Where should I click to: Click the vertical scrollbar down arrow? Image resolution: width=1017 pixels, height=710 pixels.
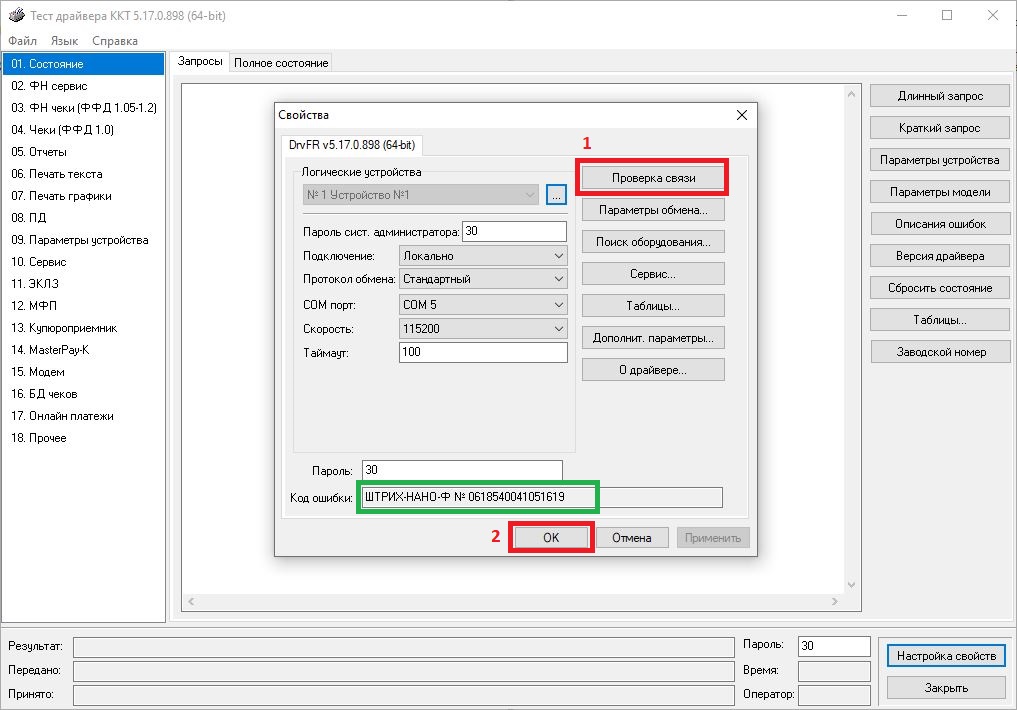[851, 584]
